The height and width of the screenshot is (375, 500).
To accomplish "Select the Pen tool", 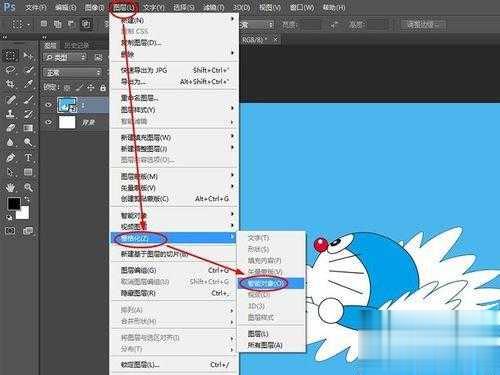I will click(x=10, y=157).
